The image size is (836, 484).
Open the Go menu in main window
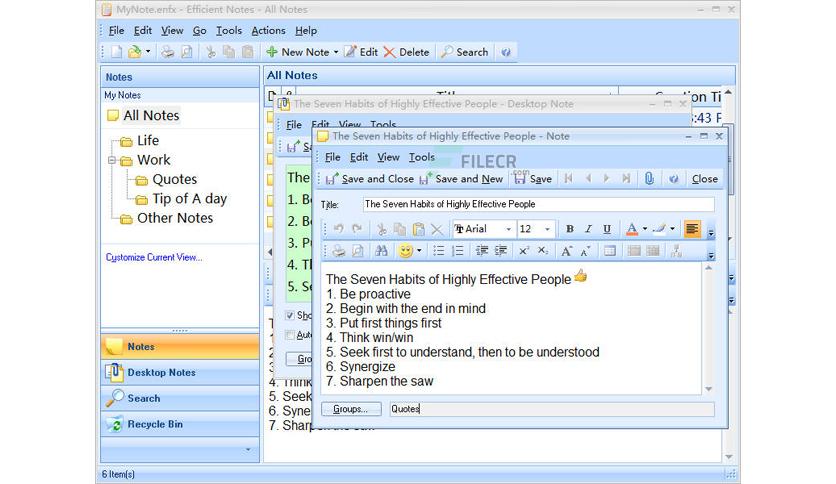point(199,31)
